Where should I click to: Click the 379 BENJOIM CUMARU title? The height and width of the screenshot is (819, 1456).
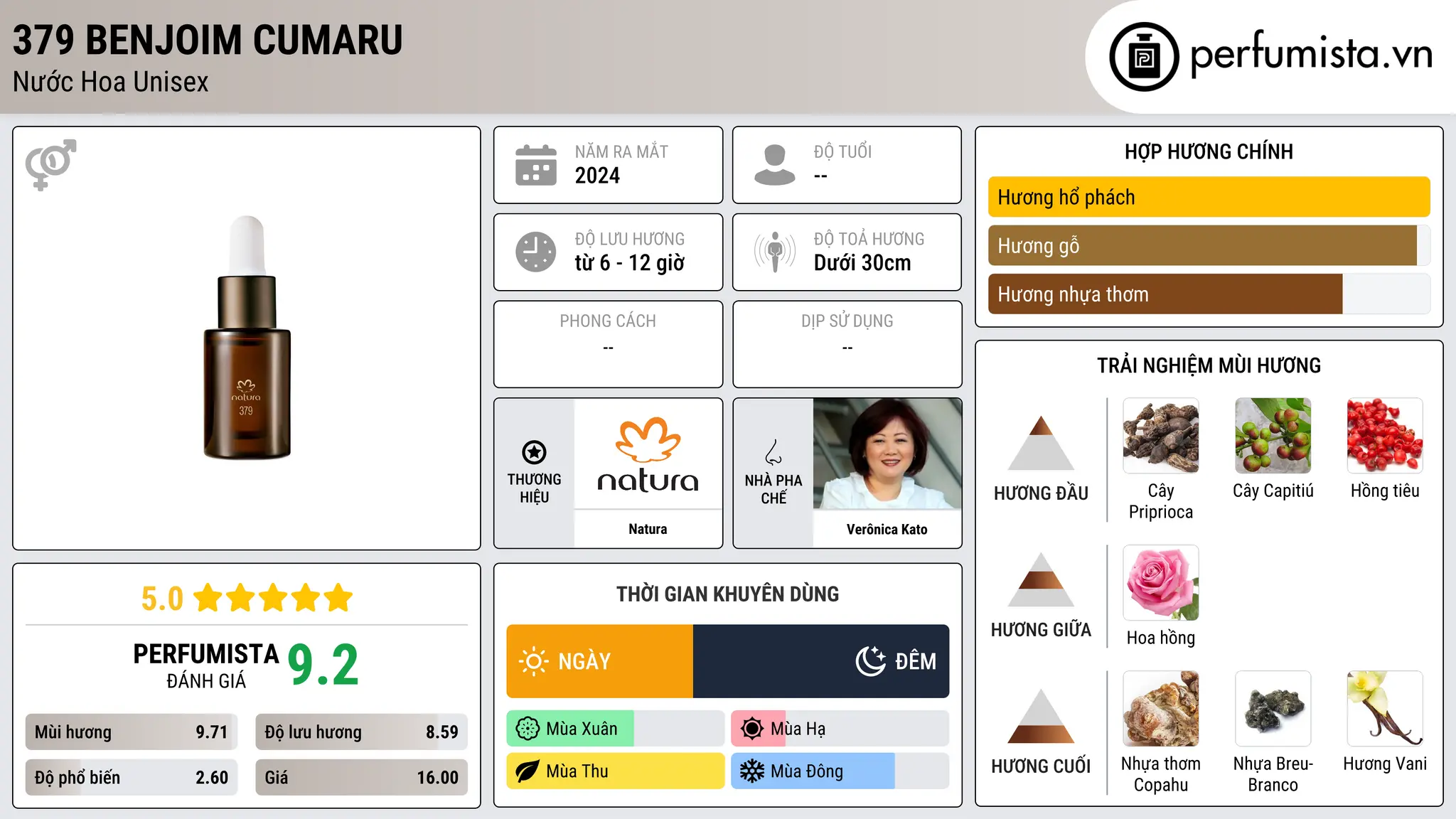[x=208, y=40]
